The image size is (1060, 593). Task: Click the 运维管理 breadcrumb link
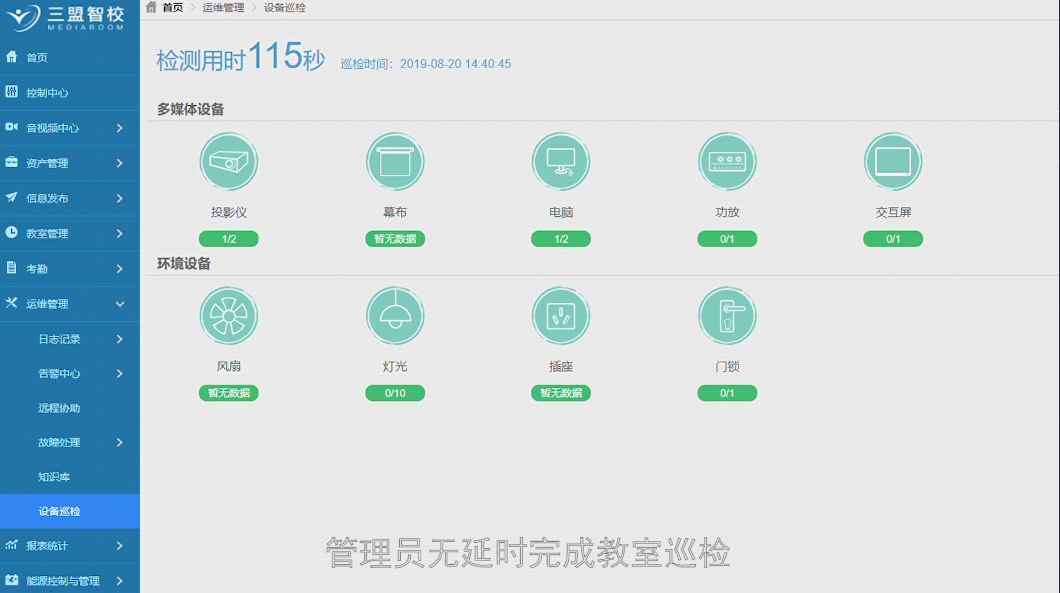[223, 8]
